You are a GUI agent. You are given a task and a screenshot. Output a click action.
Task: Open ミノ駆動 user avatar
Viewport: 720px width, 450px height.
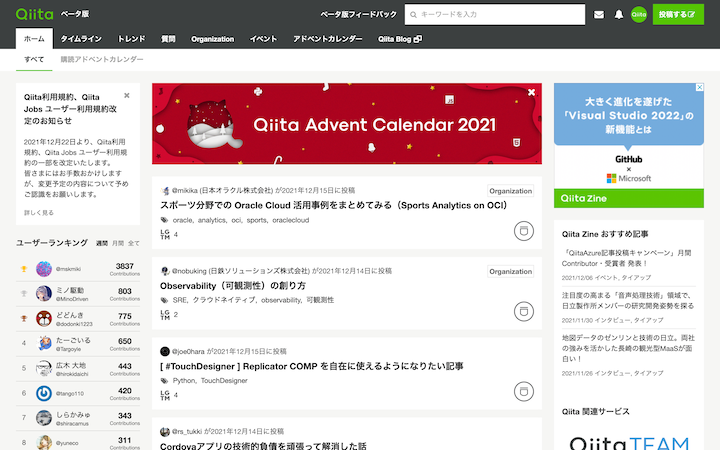44,293
